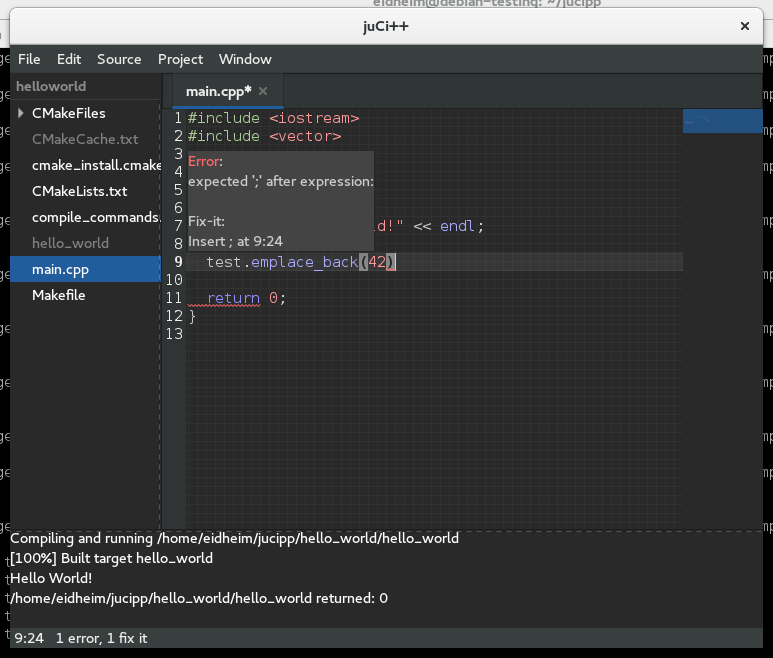Select cmake_install.cmake in the directory list
Screen dimensions: 773x658
click(x=95, y=165)
